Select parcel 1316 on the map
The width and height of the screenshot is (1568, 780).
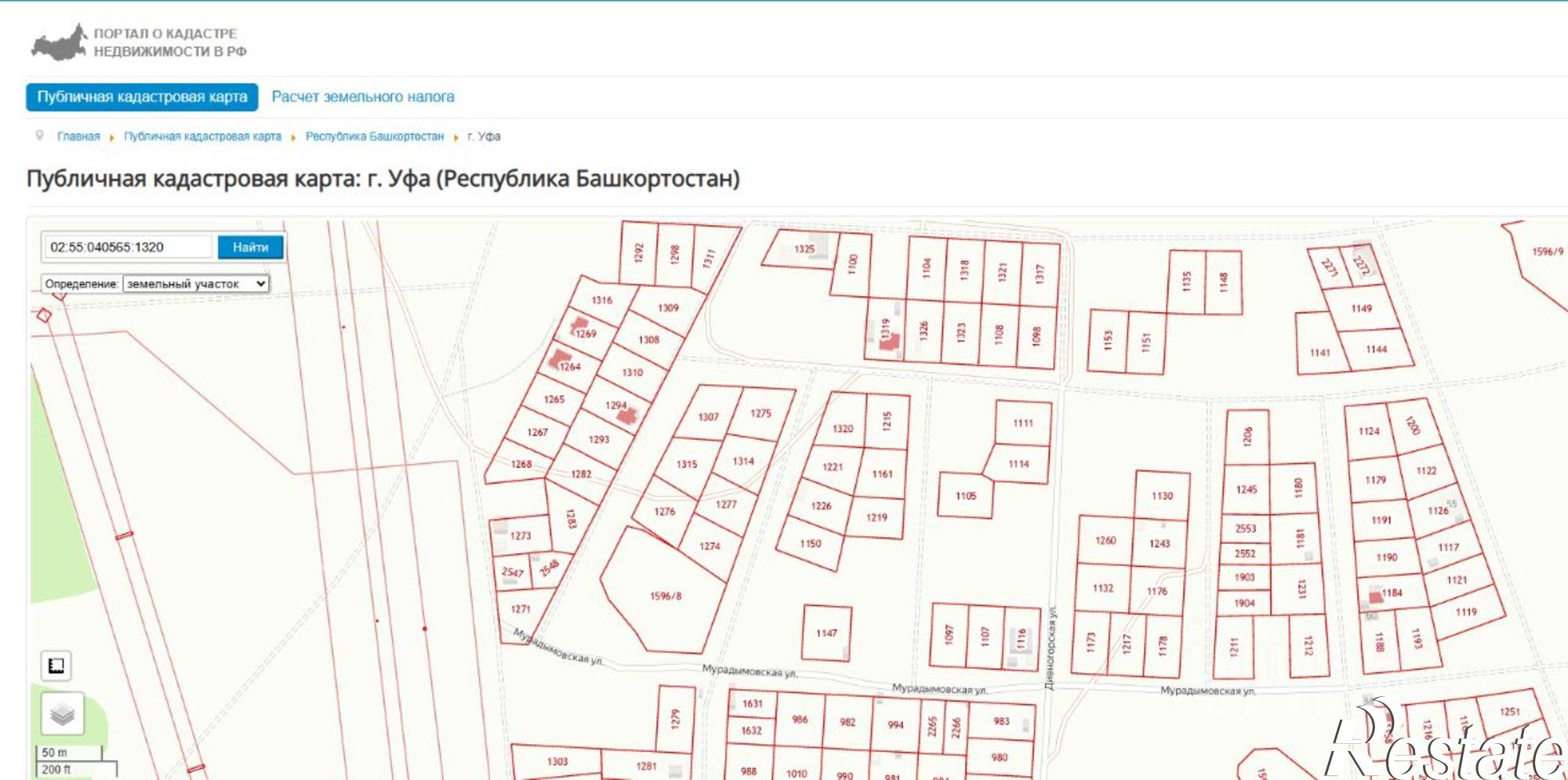point(601,300)
